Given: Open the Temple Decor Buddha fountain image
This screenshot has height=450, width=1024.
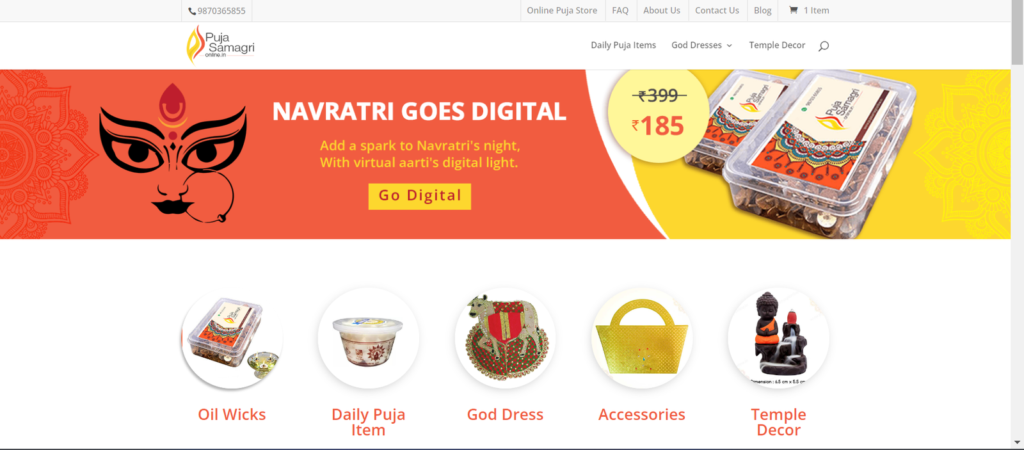Looking at the screenshot, I should [778, 338].
